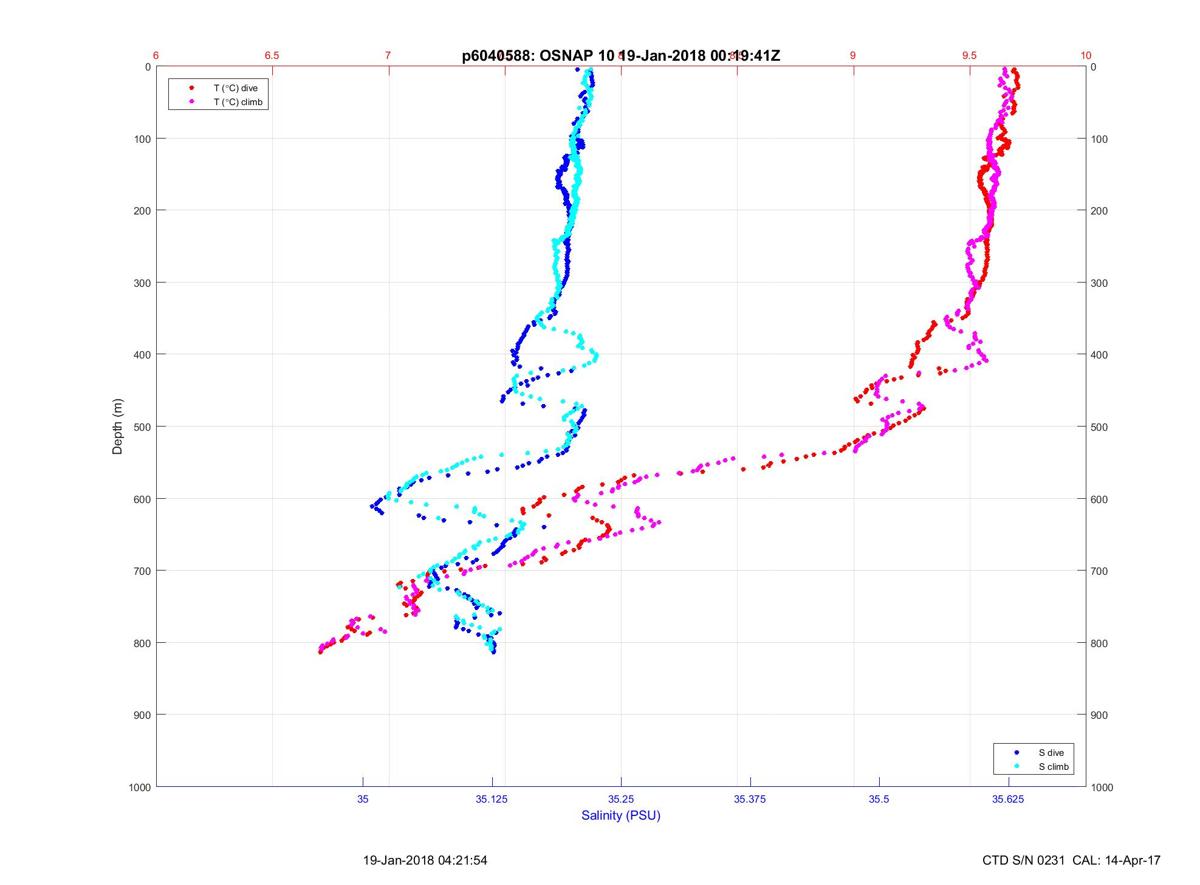Viewport: 1200px width, 885px height.
Task: Click the '35.125' salinity tick label
Action: click(x=492, y=799)
